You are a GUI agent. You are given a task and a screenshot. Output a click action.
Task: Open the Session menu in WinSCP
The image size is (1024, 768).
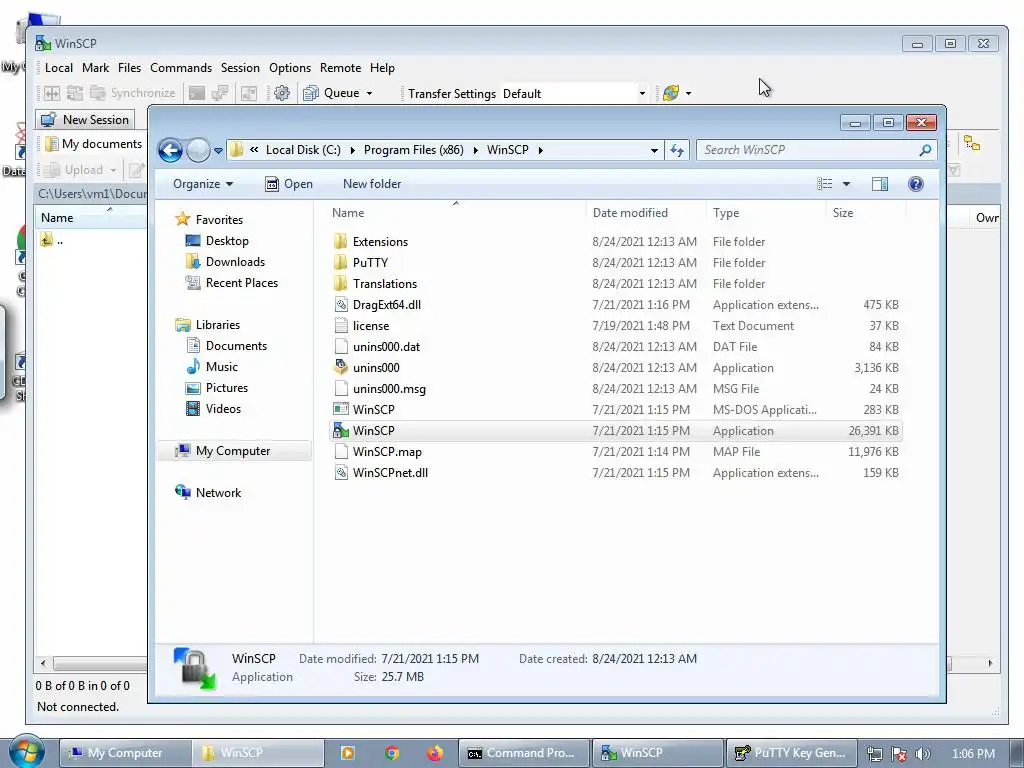[240, 68]
